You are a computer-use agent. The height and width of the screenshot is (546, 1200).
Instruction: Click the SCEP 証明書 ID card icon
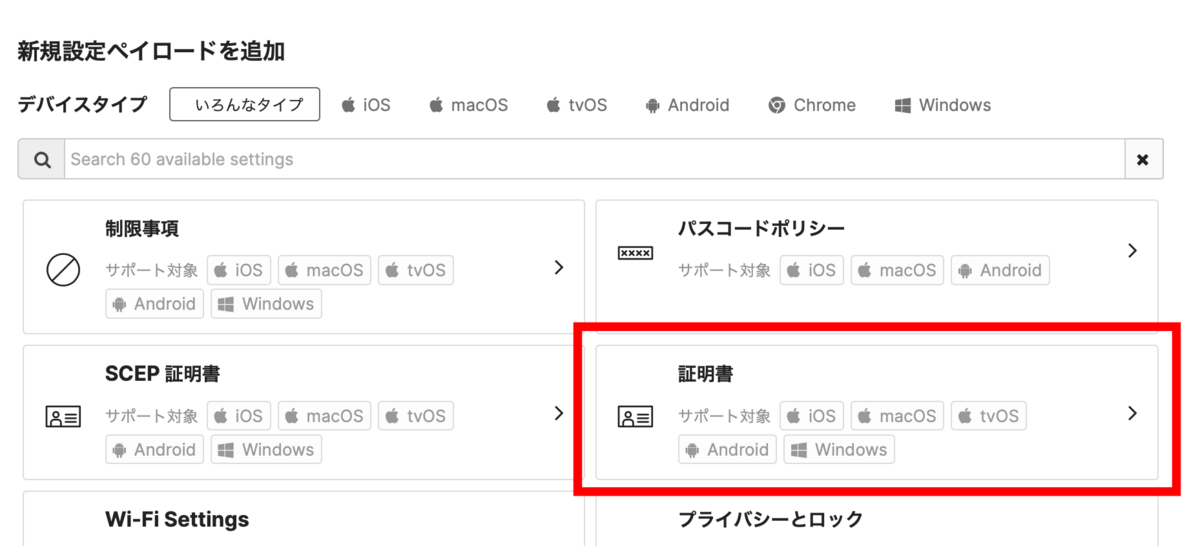click(x=63, y=416)
